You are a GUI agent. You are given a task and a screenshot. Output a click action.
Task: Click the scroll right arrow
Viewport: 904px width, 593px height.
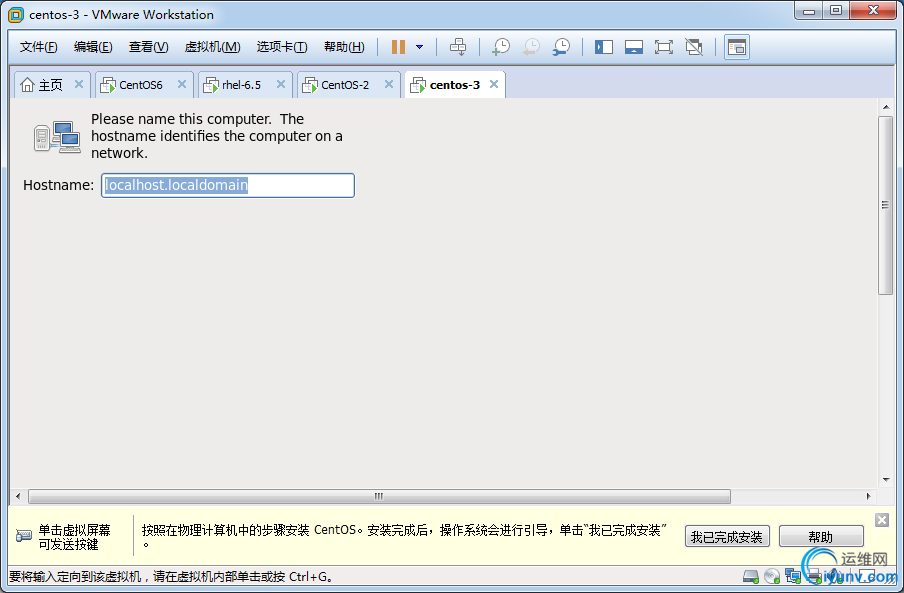click(x=868, y=496)
